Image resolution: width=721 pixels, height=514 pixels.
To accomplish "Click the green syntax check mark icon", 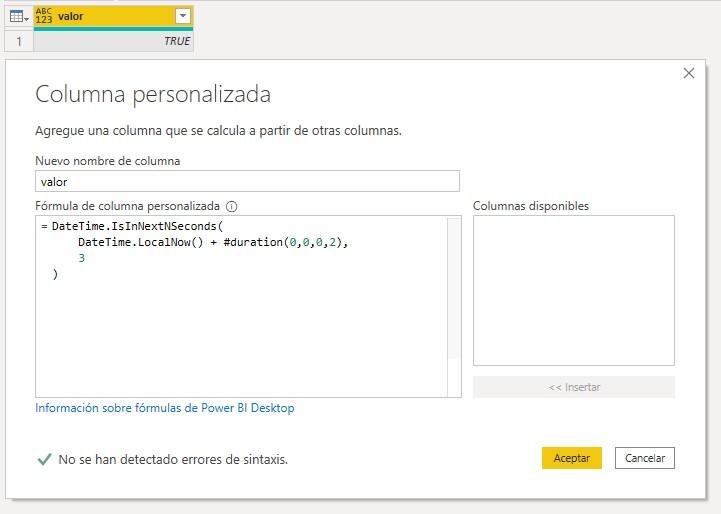I will click(x=44, y=459).
